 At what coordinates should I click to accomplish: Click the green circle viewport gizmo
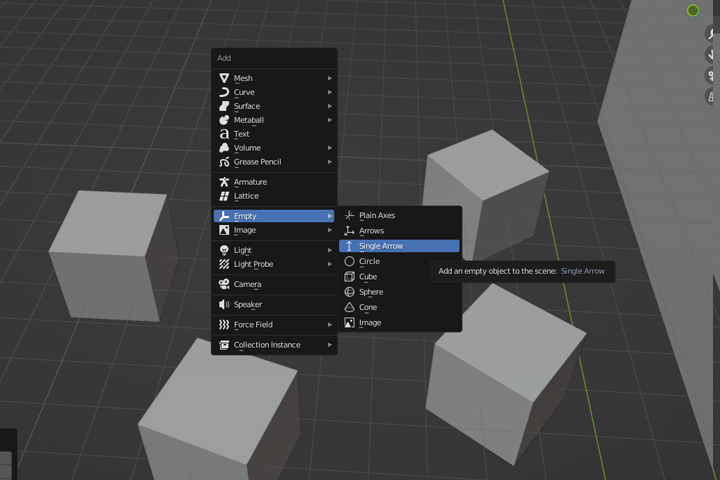[x=693, y=10]
